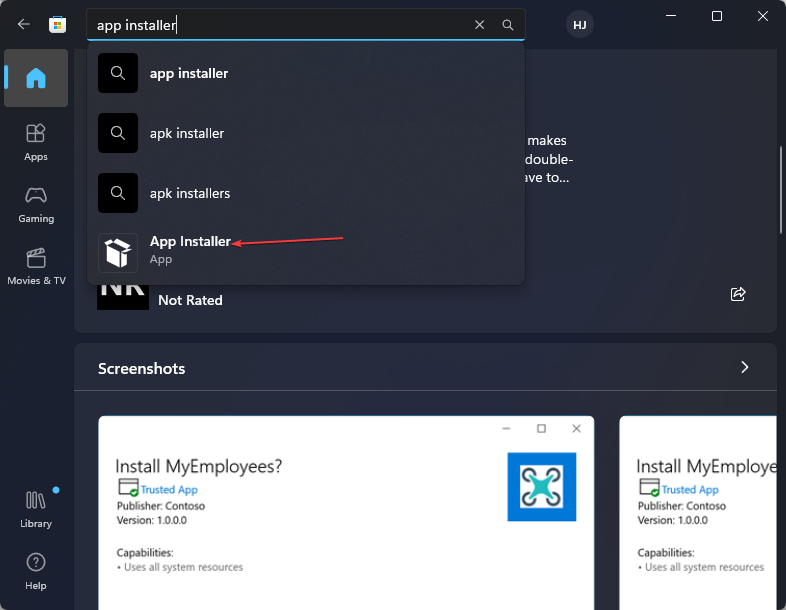Maximize the Microsoft Store window
Screen dimensions: 786x610
click(x=717, y=16)
